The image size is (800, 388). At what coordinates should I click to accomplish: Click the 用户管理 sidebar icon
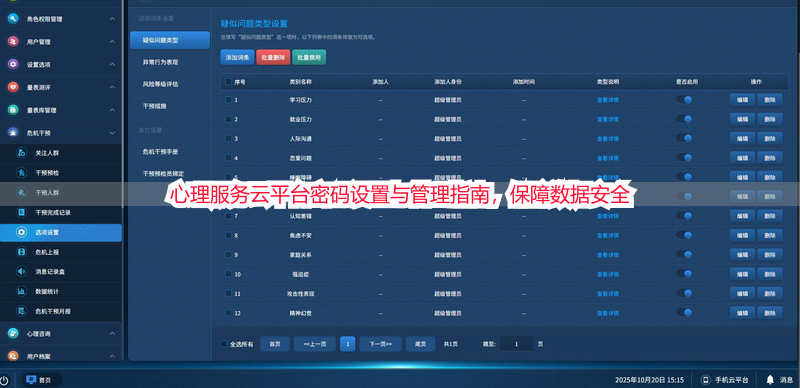coord(13,41)
